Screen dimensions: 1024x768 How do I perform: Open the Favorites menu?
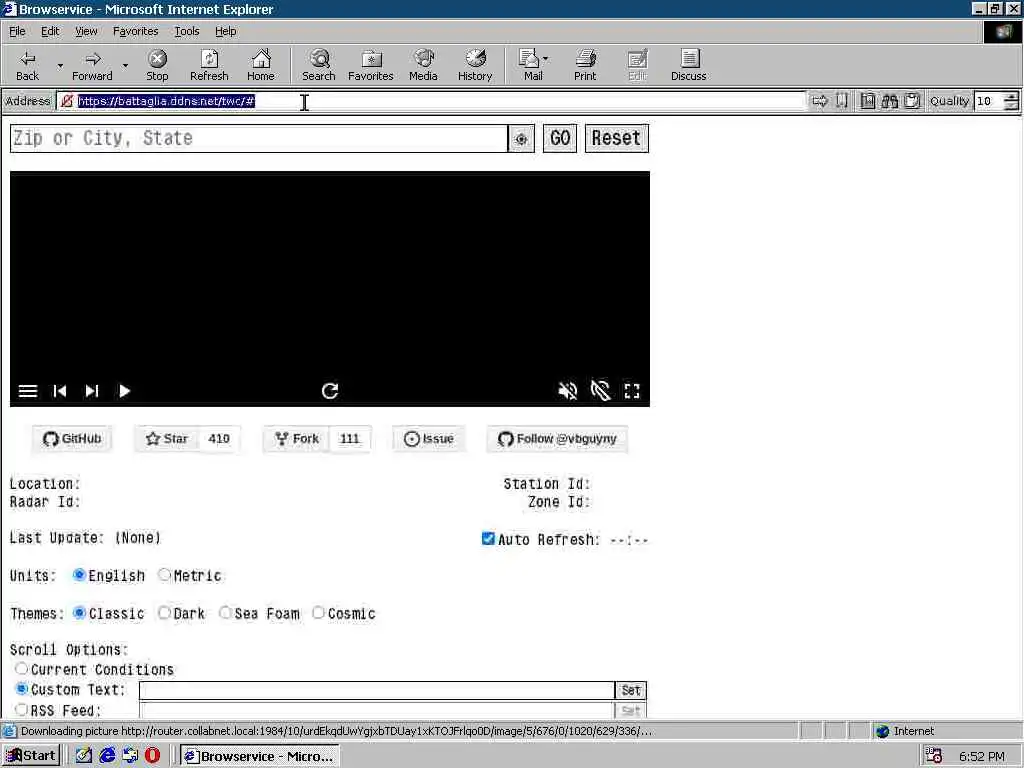135,31
